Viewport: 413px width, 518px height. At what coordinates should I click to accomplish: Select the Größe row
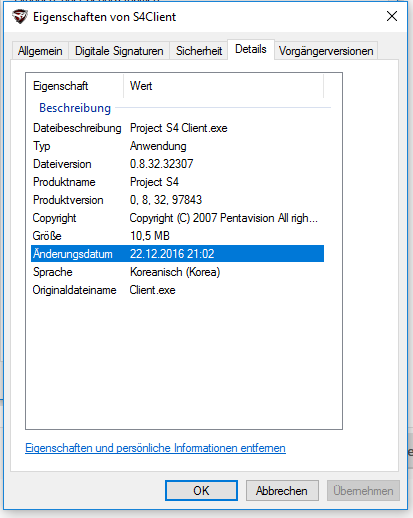click(x=177, y=236)
